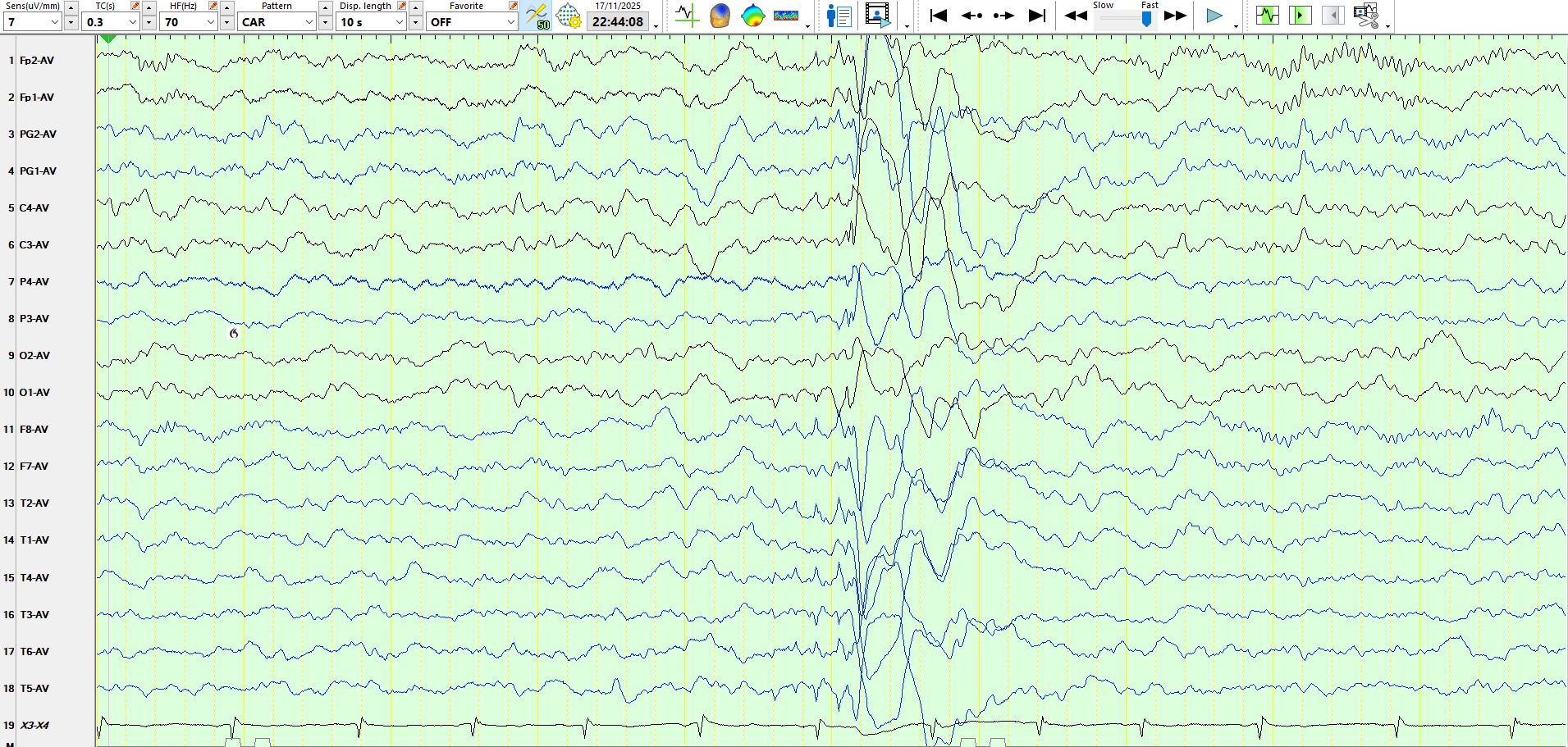Open the patient information icon

839,16
